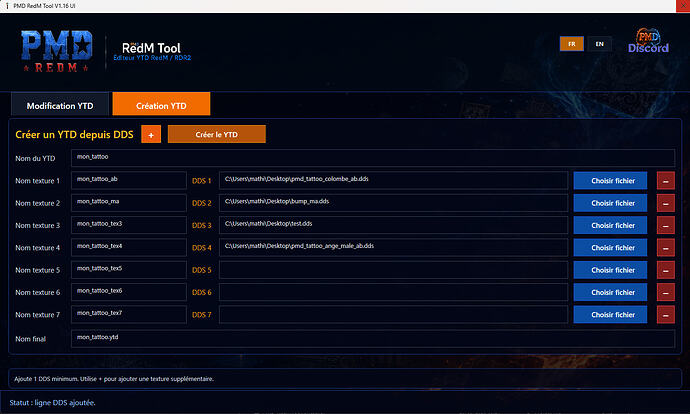Image resolution: width=690 pixels, height=414 pixels.
Task: Click the empty DDS 6 path field
Action: (393, 292)
